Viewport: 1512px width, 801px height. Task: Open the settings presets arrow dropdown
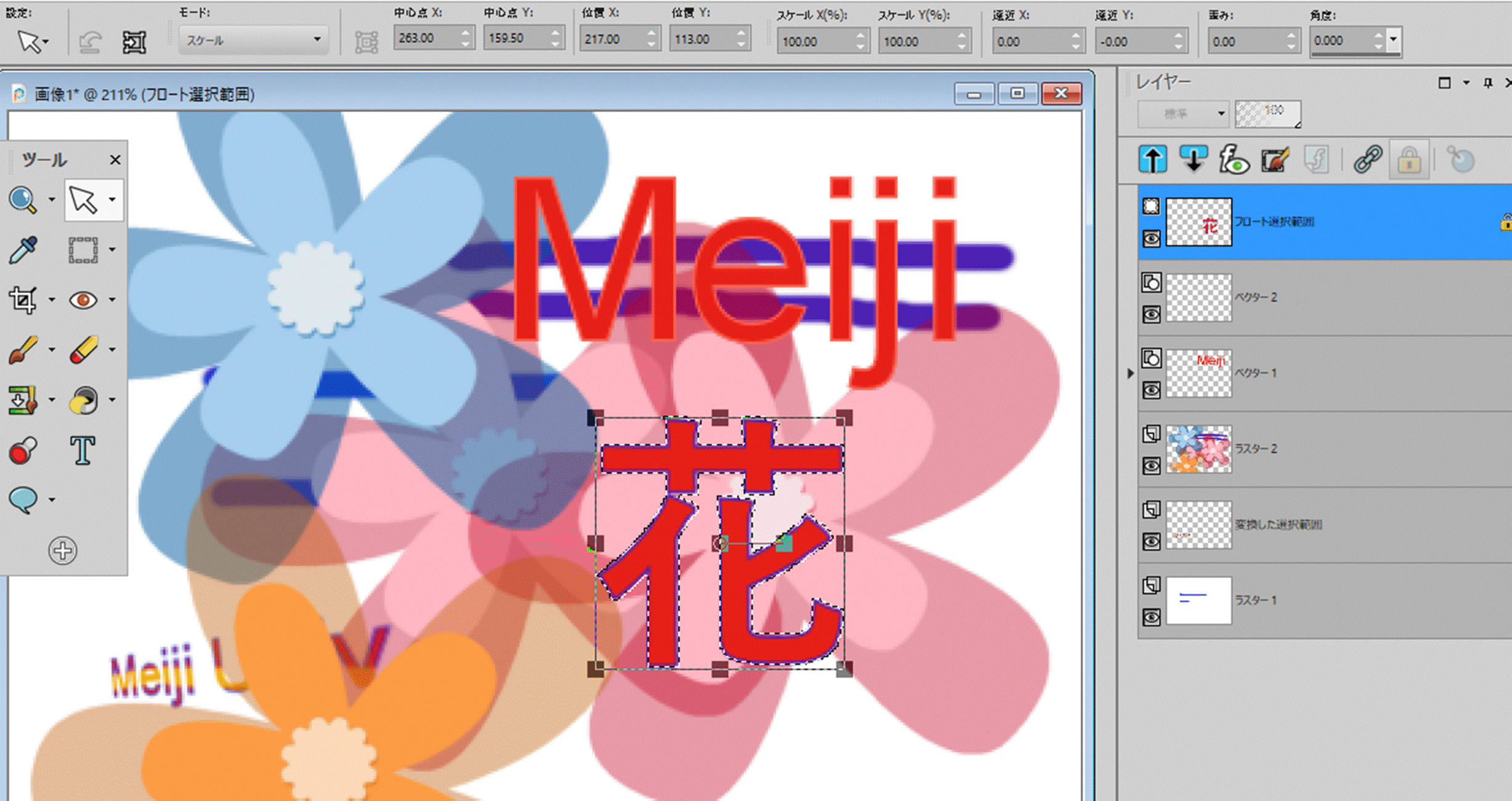(x=46, y=42)
